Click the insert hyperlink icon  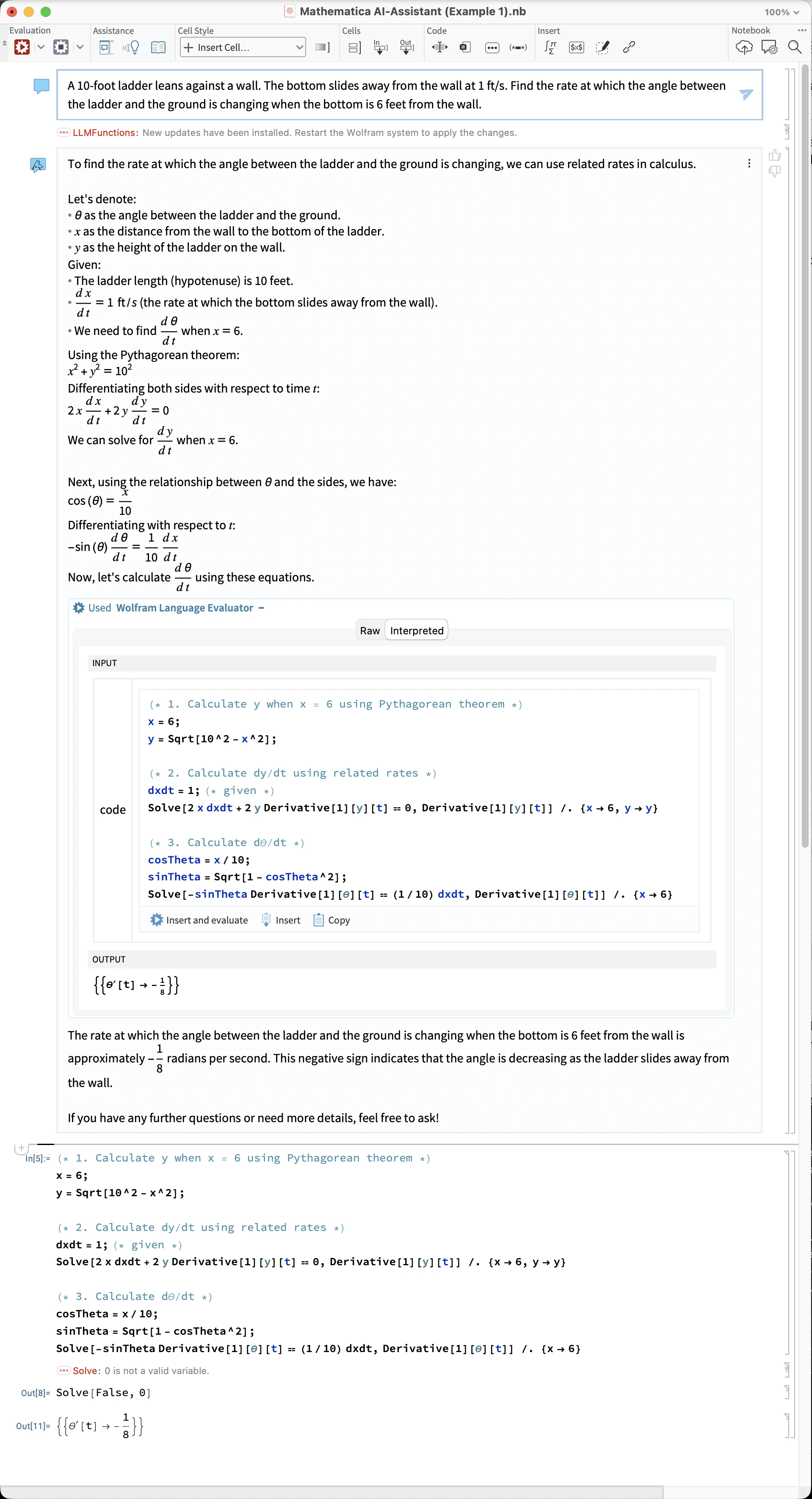[629, 47]
